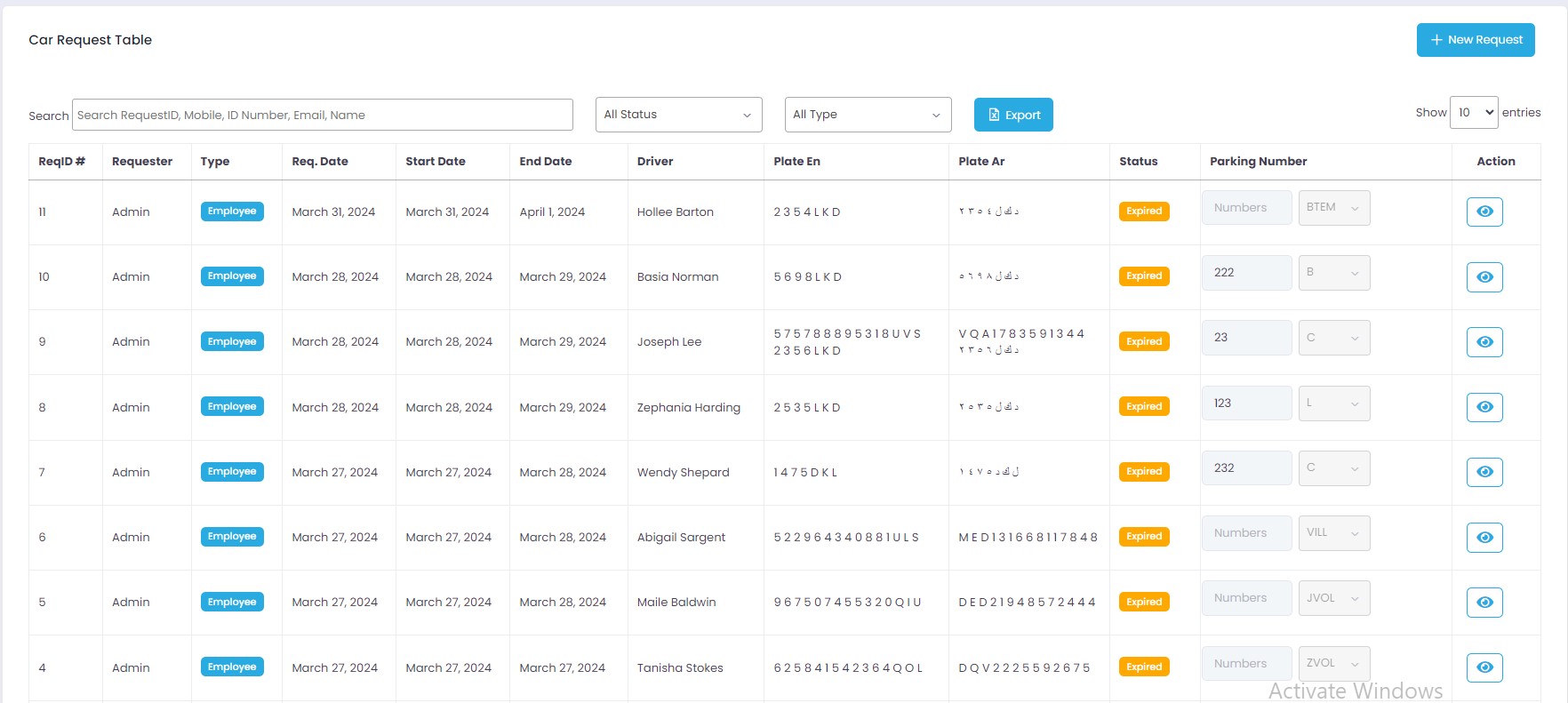Viewport: 1568px width, 703px height.
Task: Open JVOL parking zone dropdown
Action: coord(1334,598)
